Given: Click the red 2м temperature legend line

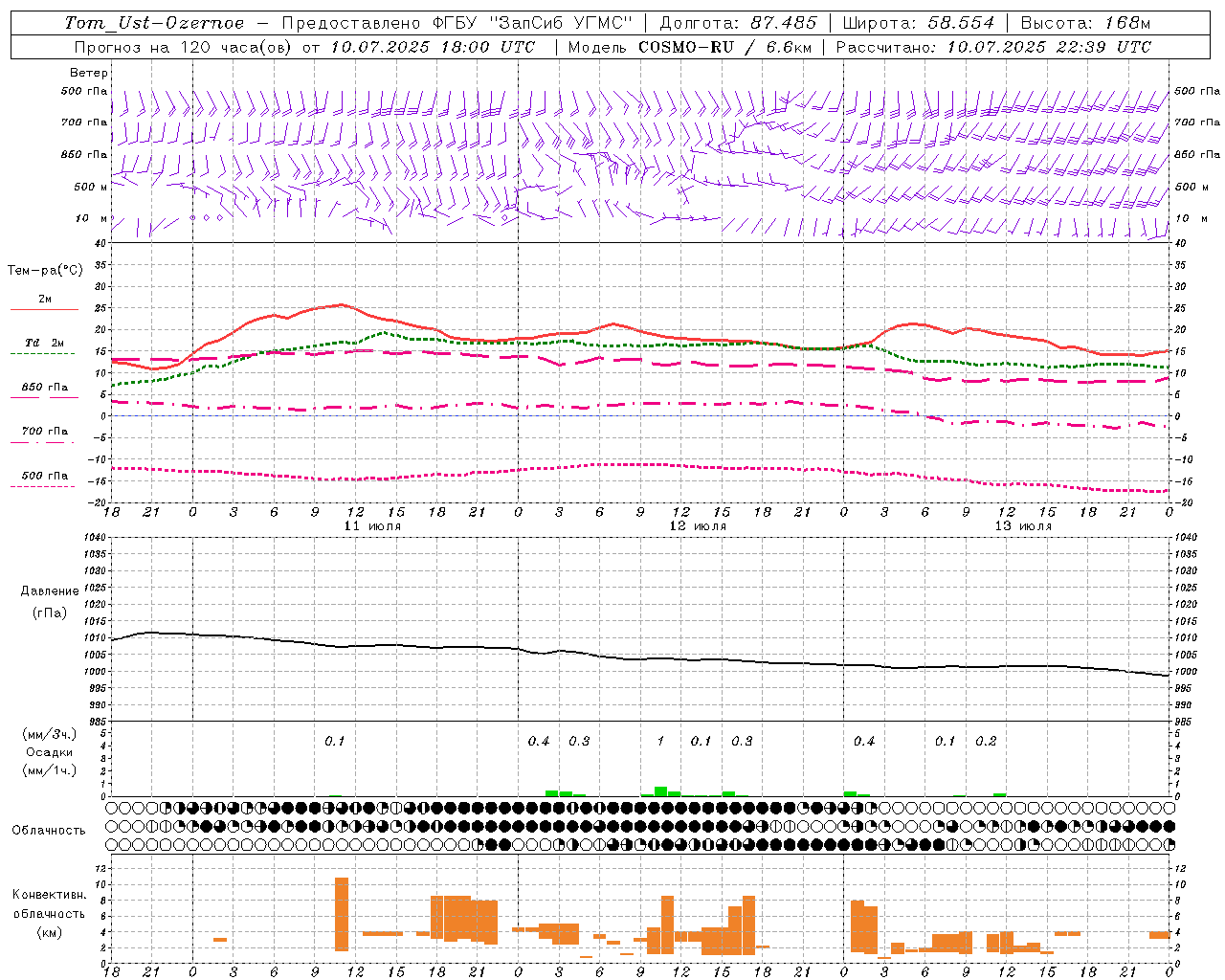Looking at the screenshot, I should [x=44, y=310].
